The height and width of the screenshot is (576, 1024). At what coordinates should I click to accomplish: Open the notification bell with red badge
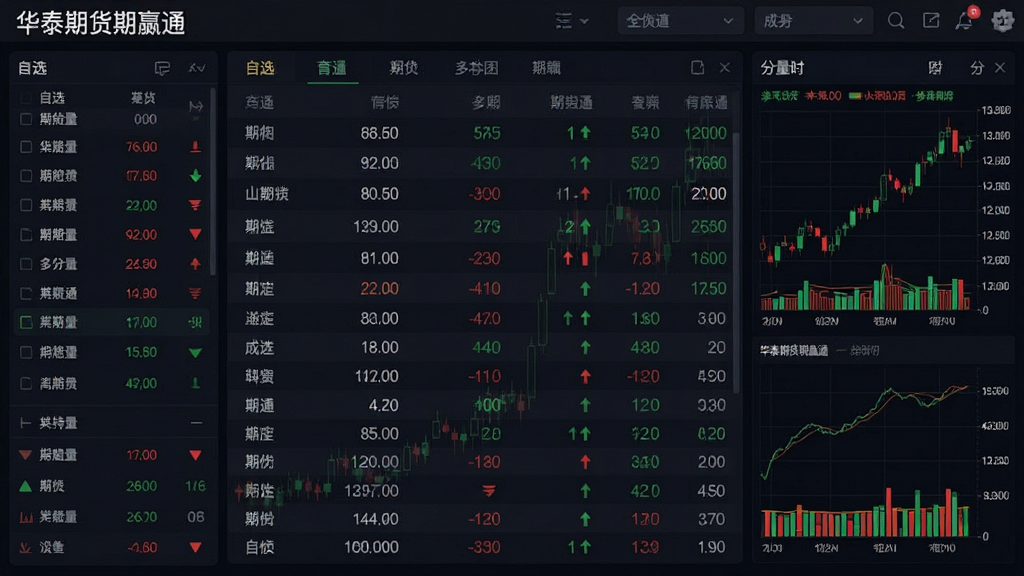click(x=965, y=21)
